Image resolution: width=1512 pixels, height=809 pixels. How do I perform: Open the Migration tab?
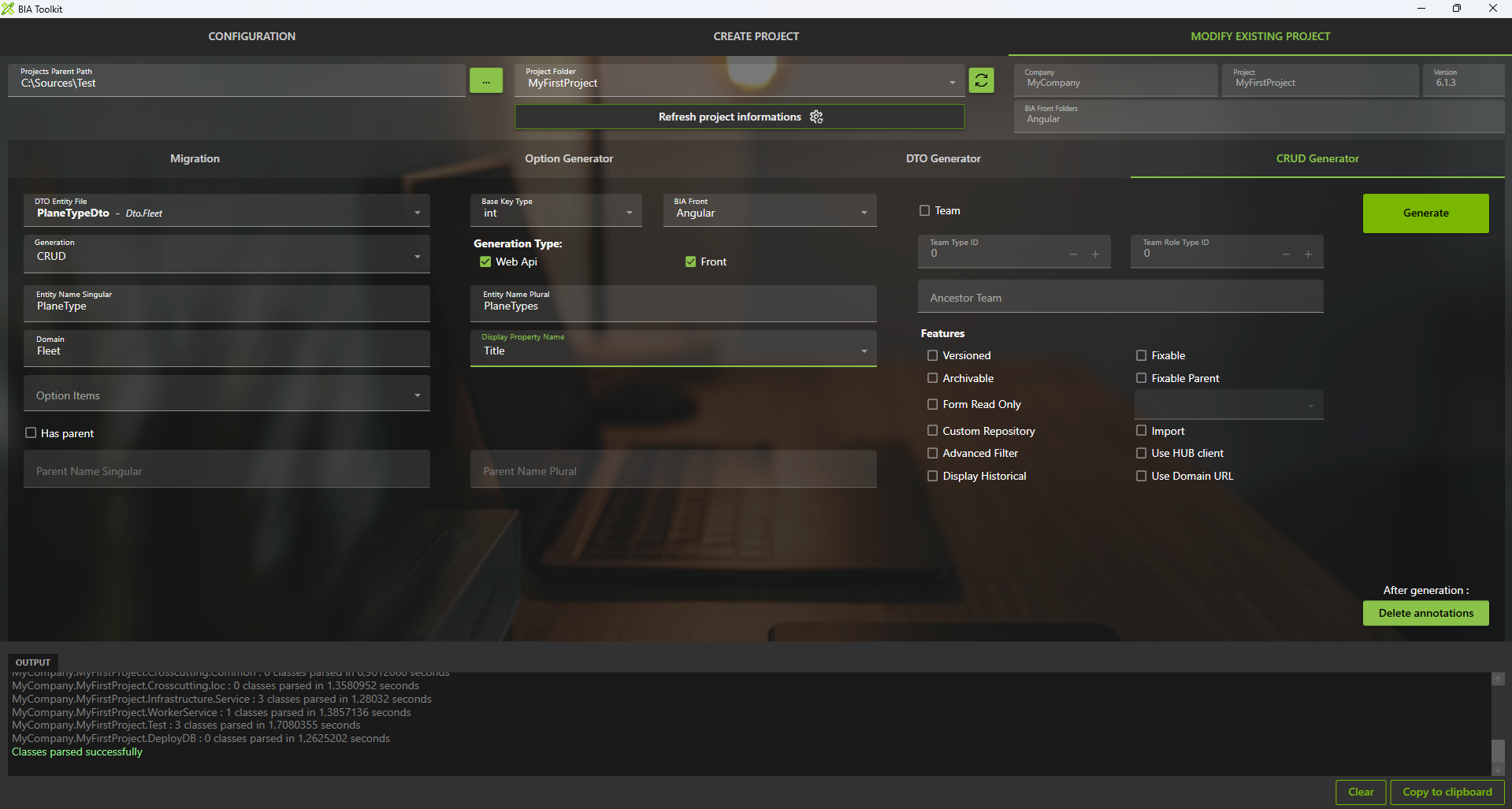click(x=195, y=158)
